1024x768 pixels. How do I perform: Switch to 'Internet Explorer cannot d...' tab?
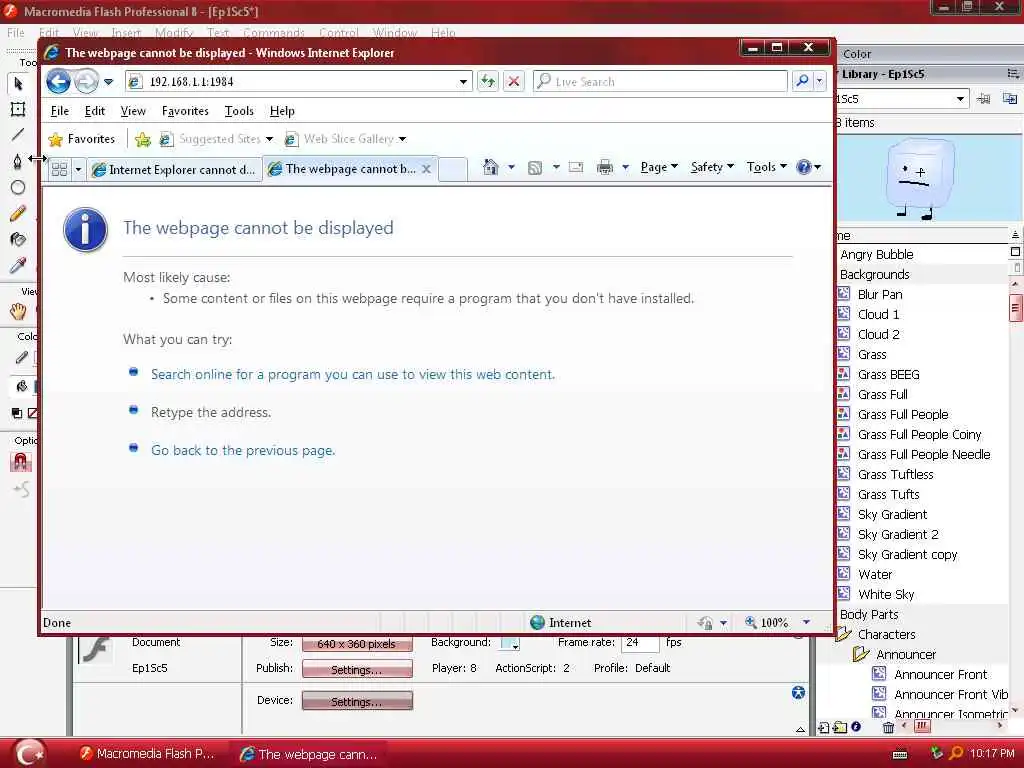coord(174,170)
